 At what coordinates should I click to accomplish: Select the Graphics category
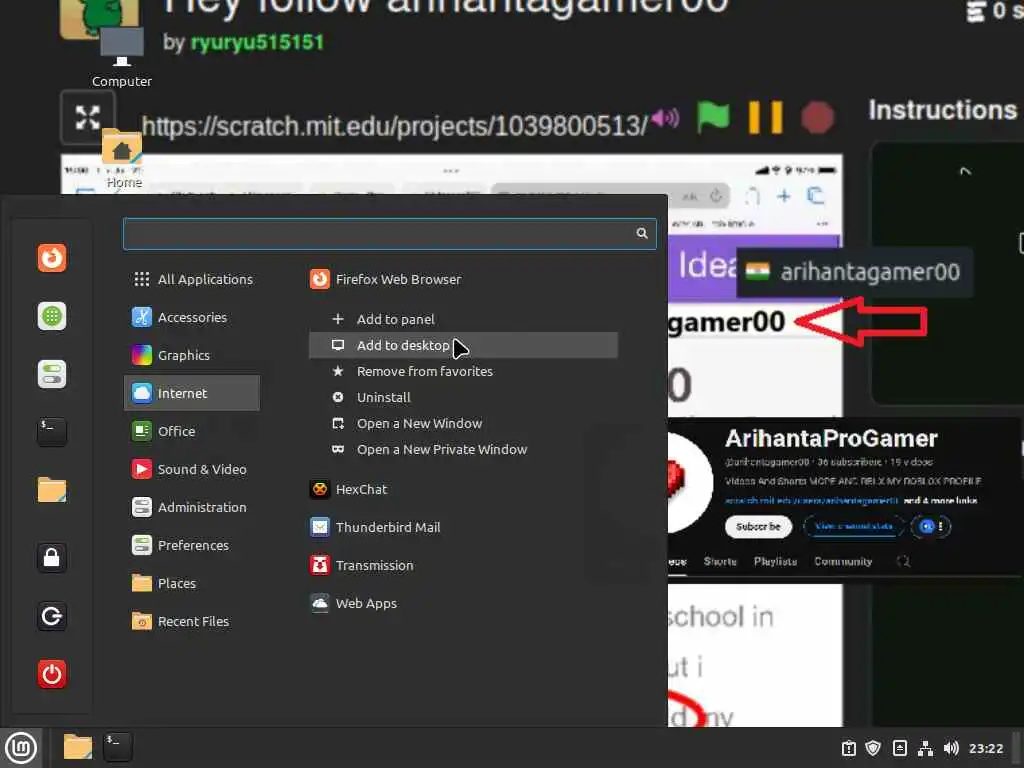click(193, 355)
